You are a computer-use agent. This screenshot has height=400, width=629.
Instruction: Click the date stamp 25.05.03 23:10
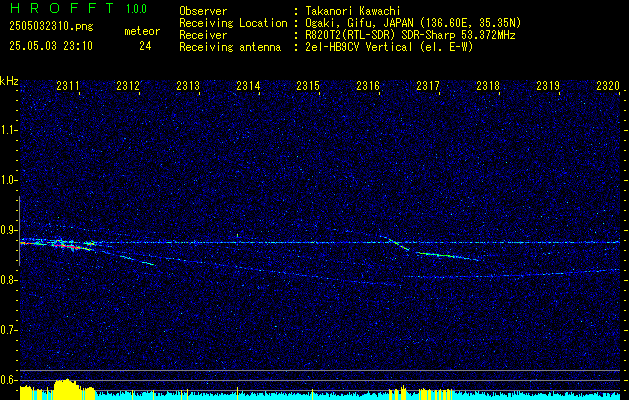point(51,46)
